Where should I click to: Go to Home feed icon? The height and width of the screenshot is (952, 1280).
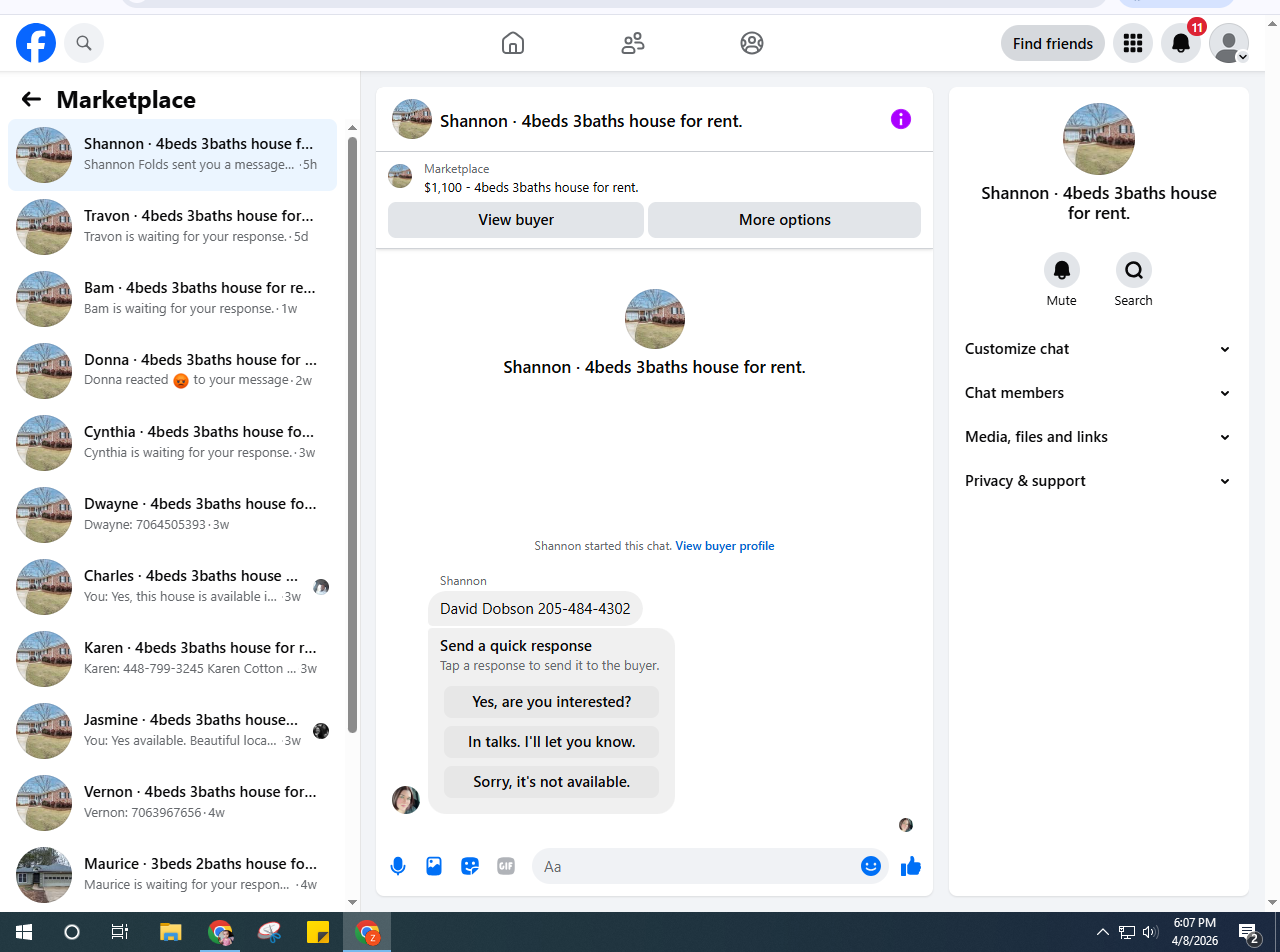[x=513, y=43]
